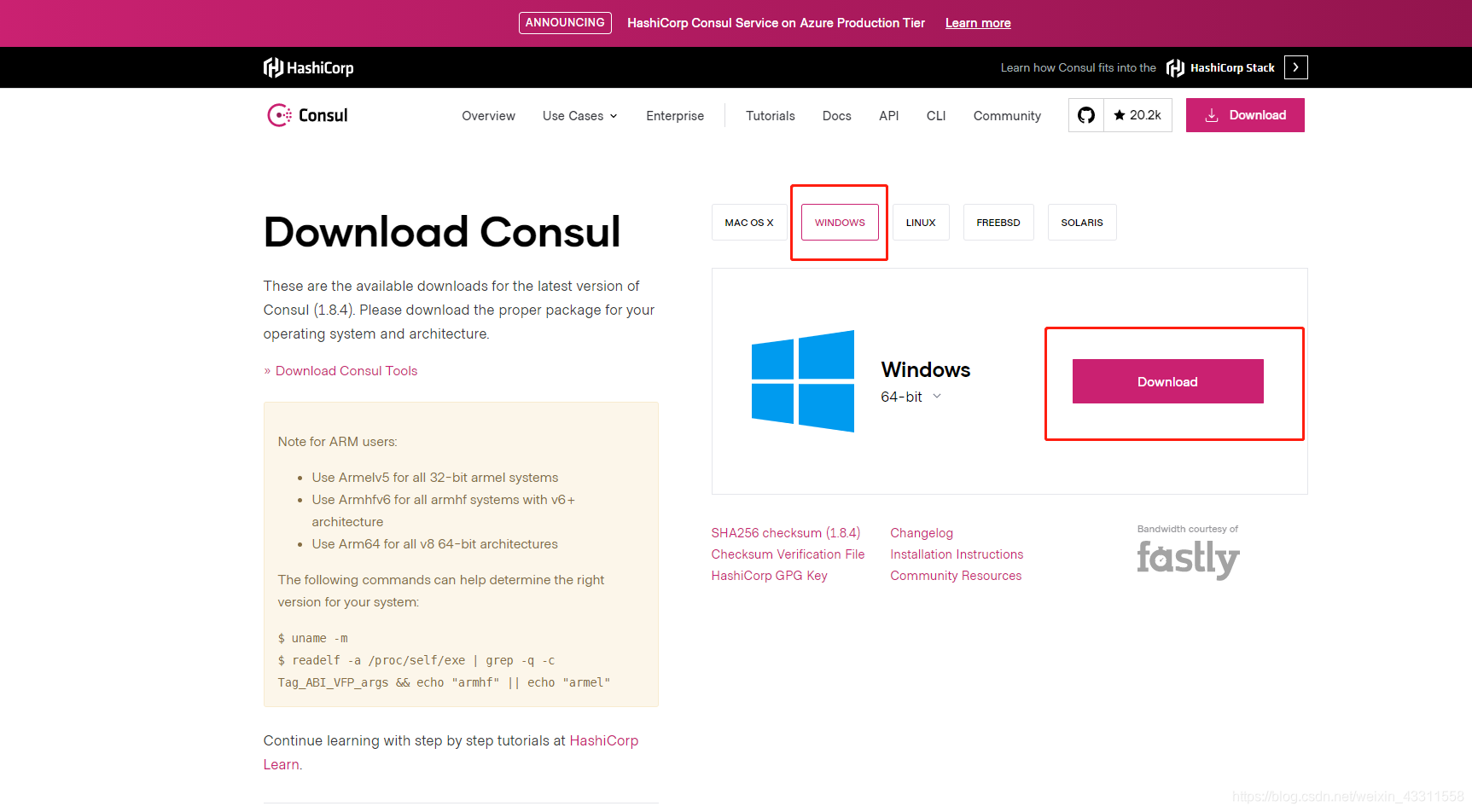The width and height of the screenshot is (1472, 812).
Task: Click the 'Bandwidth courtesy of' text
Action: (x=1187, y=529)
